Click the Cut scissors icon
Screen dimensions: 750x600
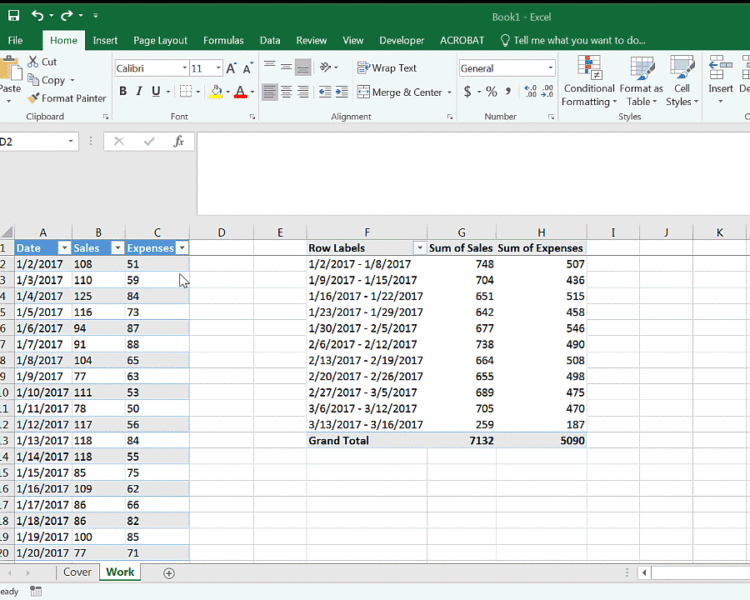pos(34,62)
